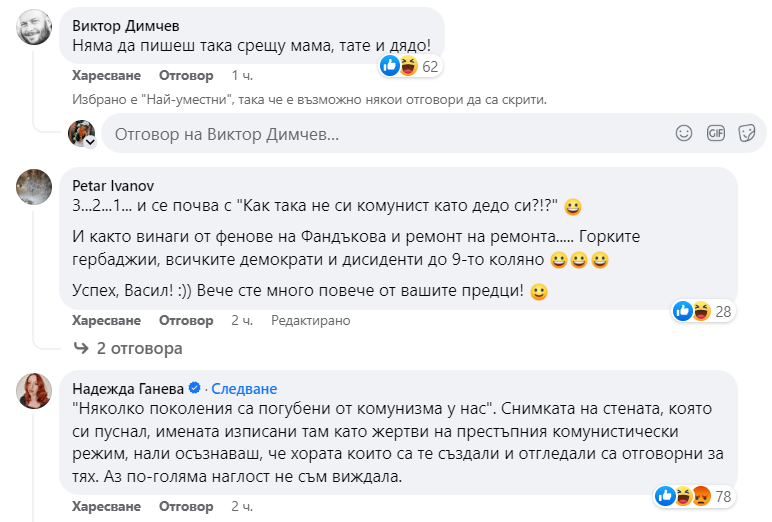View the 28 reactions on Petar's comment
This screenshot has width=772, height=522.
(706, 311)
